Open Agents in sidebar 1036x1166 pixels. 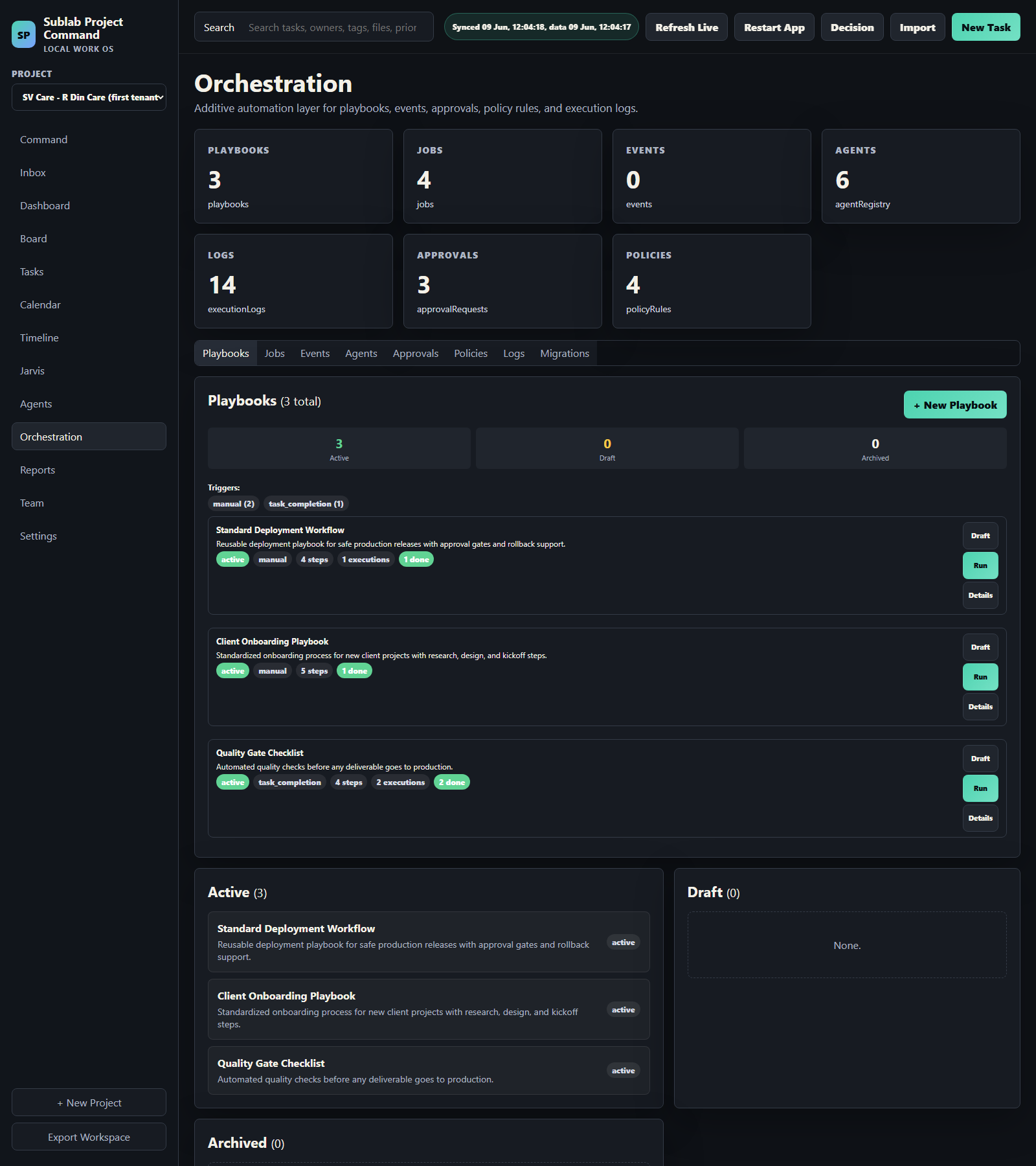tap(89, 404)
